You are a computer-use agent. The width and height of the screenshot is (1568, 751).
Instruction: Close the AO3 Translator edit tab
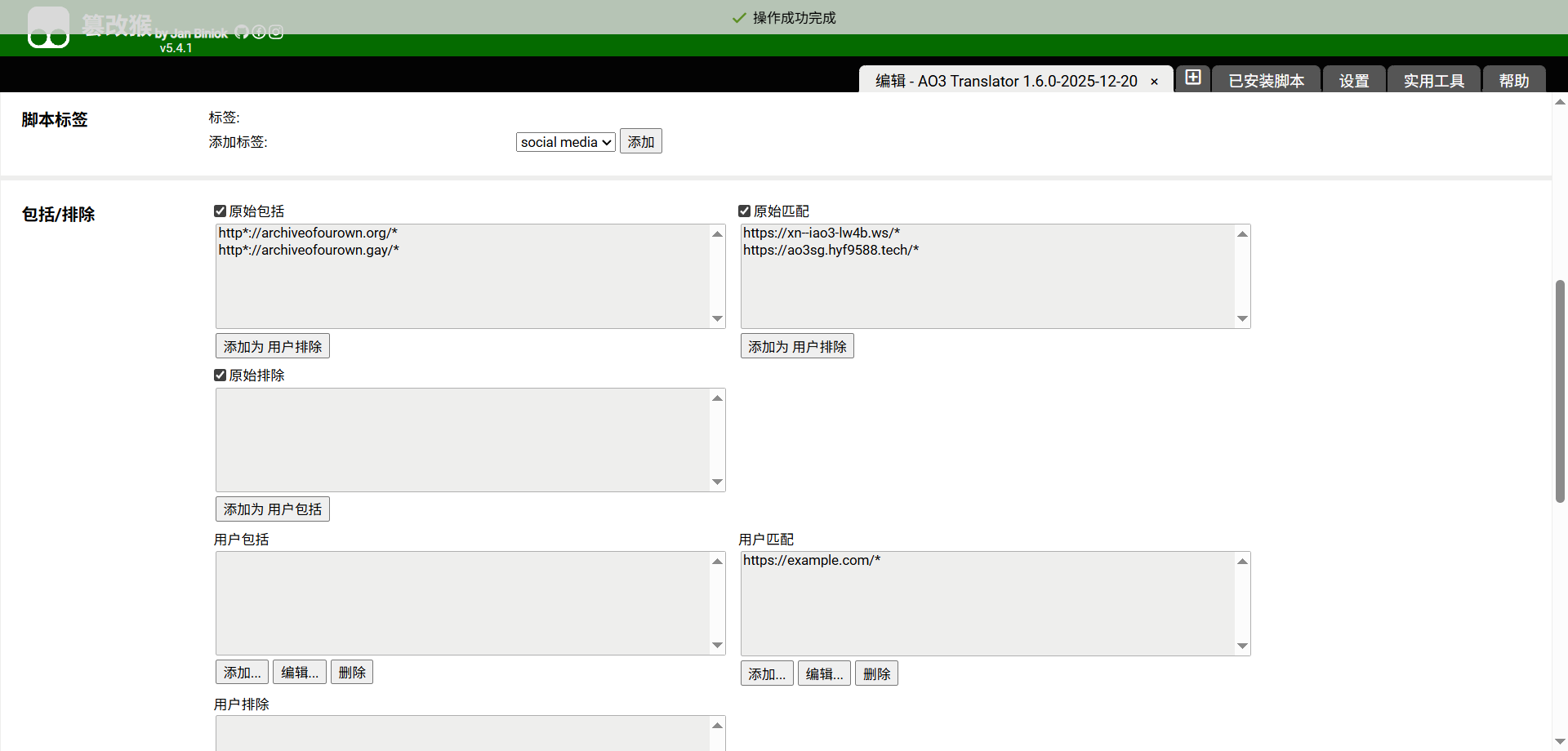click(x=1154, y=82)
